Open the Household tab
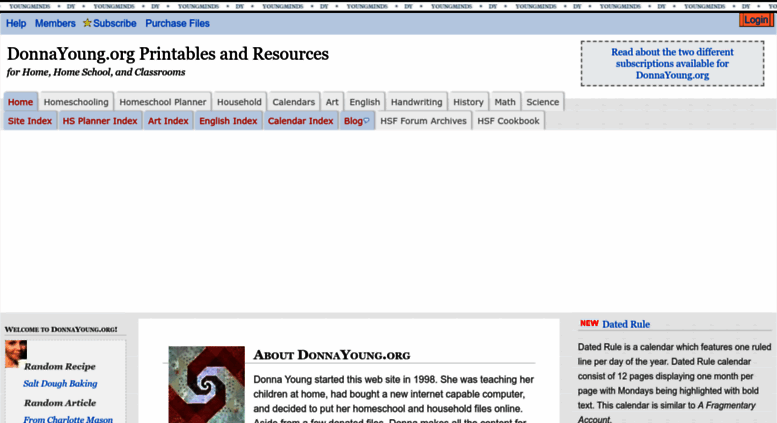This screenshot has height=423, width=777. coord(239,102)
